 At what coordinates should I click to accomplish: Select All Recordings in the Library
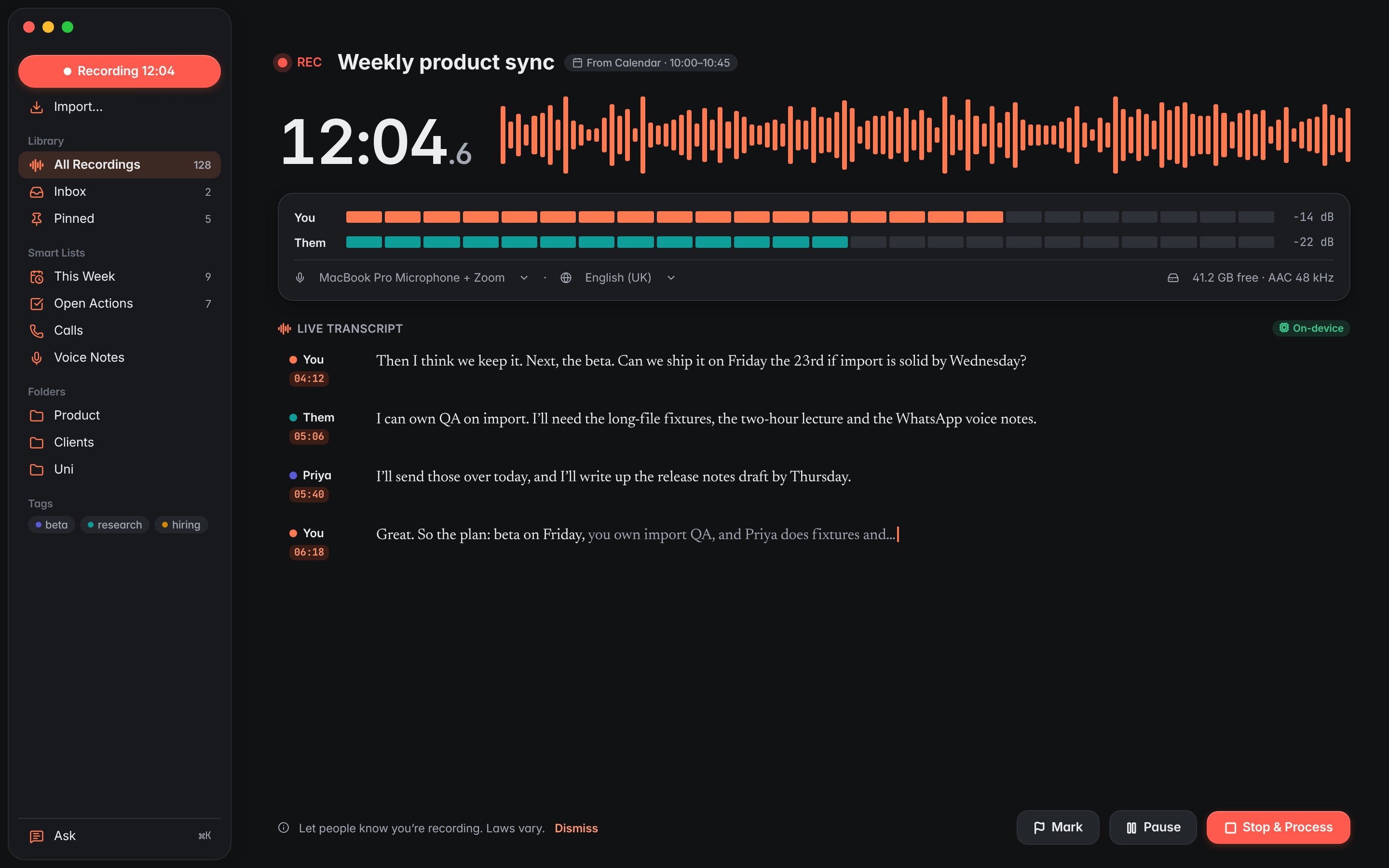tap(120, 165)
